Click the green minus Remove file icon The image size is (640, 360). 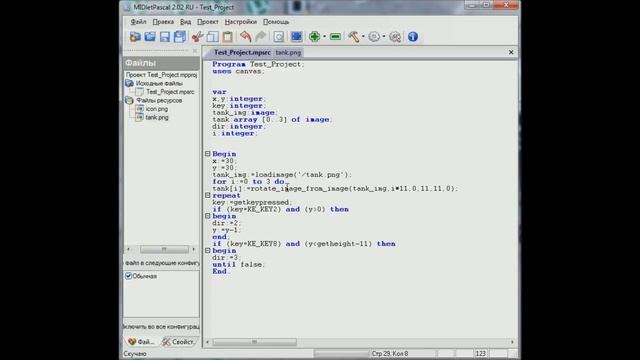tap(336, 37)
